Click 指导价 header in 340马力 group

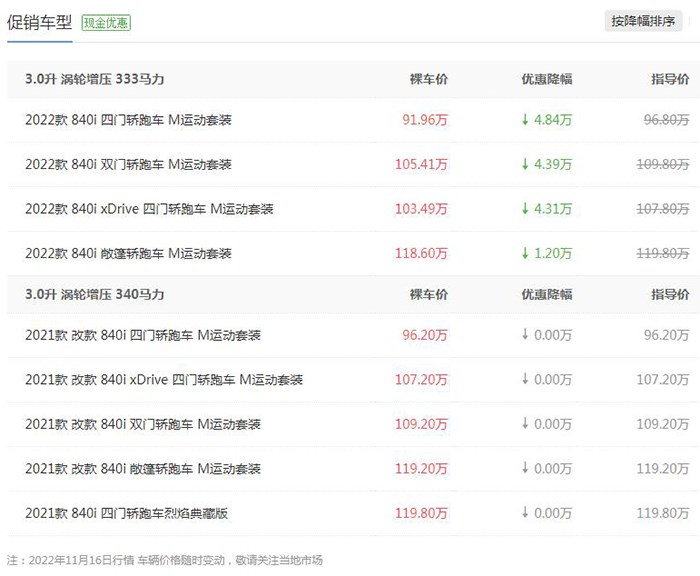[670, 294]
